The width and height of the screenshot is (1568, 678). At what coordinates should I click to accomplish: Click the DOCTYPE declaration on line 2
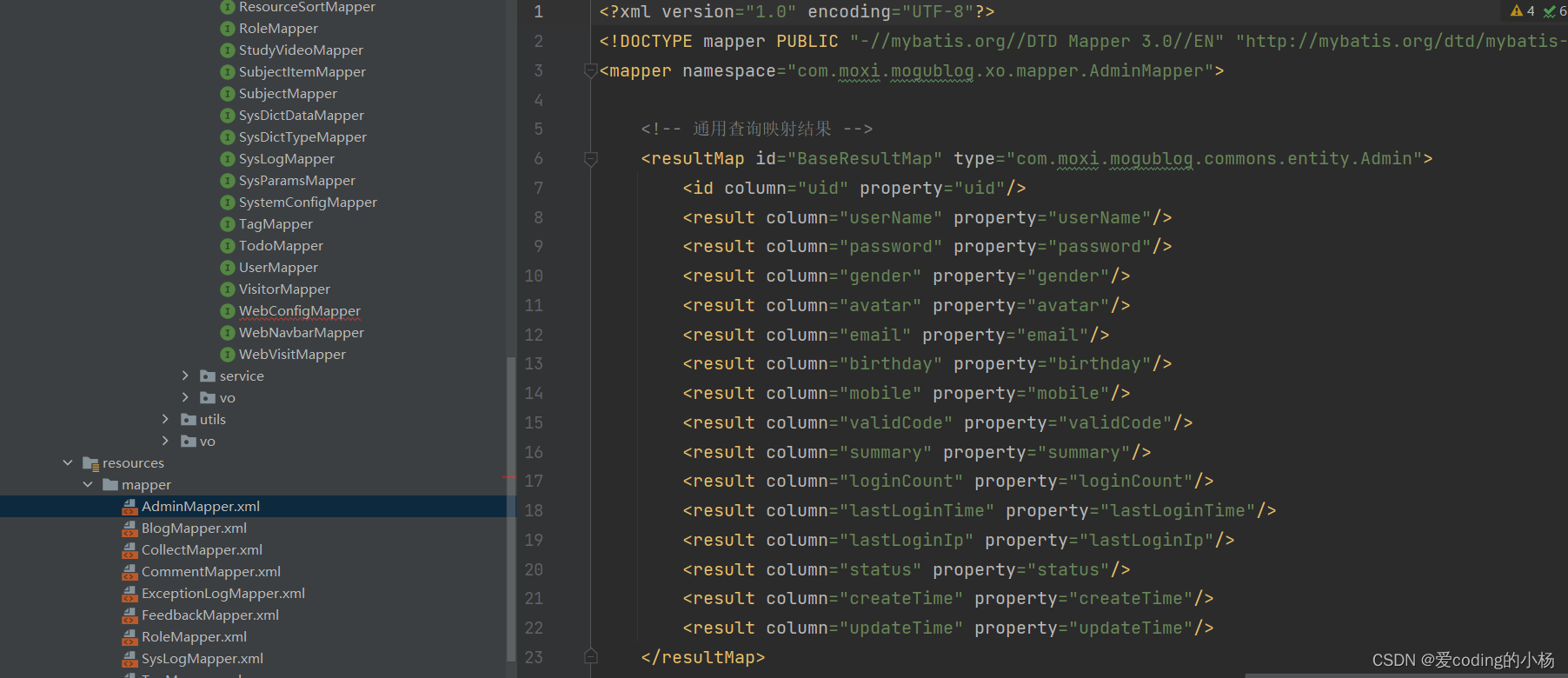coord(1082,41)
